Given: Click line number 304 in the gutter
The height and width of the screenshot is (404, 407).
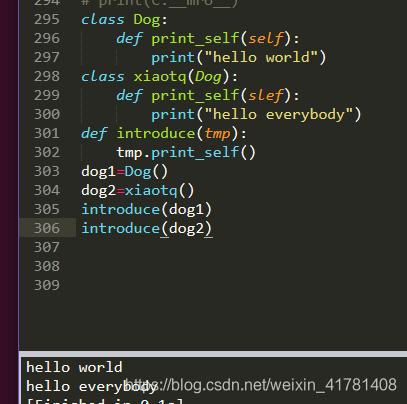Looking at the screenshot, I should [47, 190].
